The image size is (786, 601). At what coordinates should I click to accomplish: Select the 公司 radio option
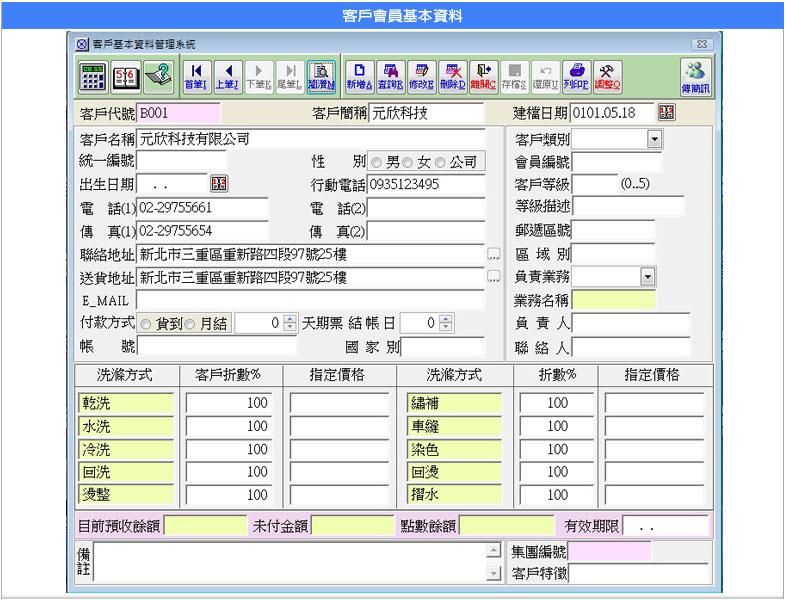440,162
